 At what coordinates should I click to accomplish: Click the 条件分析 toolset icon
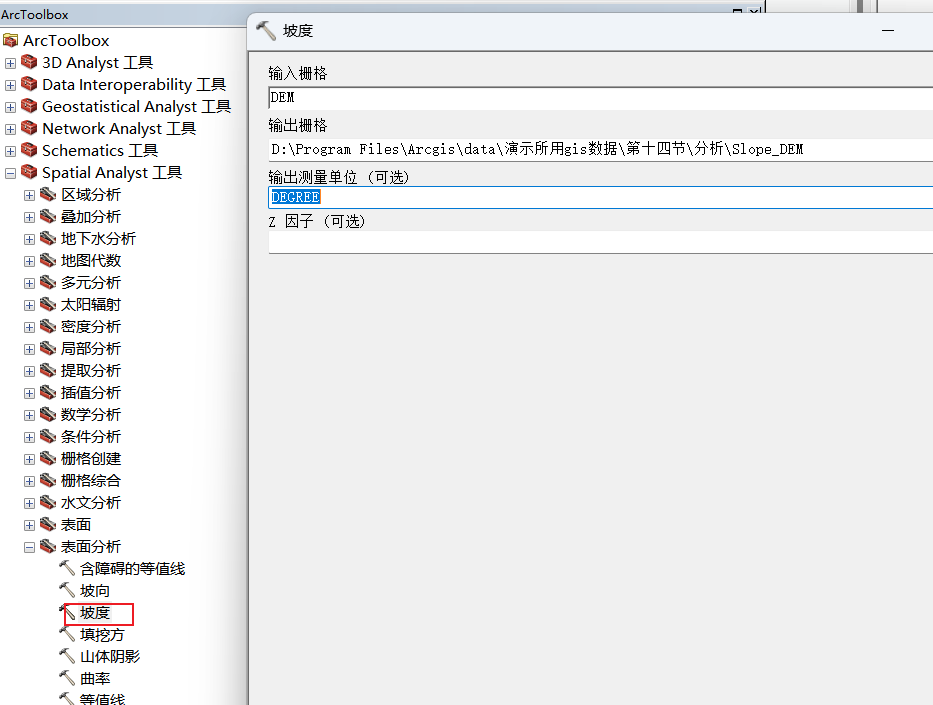pyautogui.click(x=48, y=437)
